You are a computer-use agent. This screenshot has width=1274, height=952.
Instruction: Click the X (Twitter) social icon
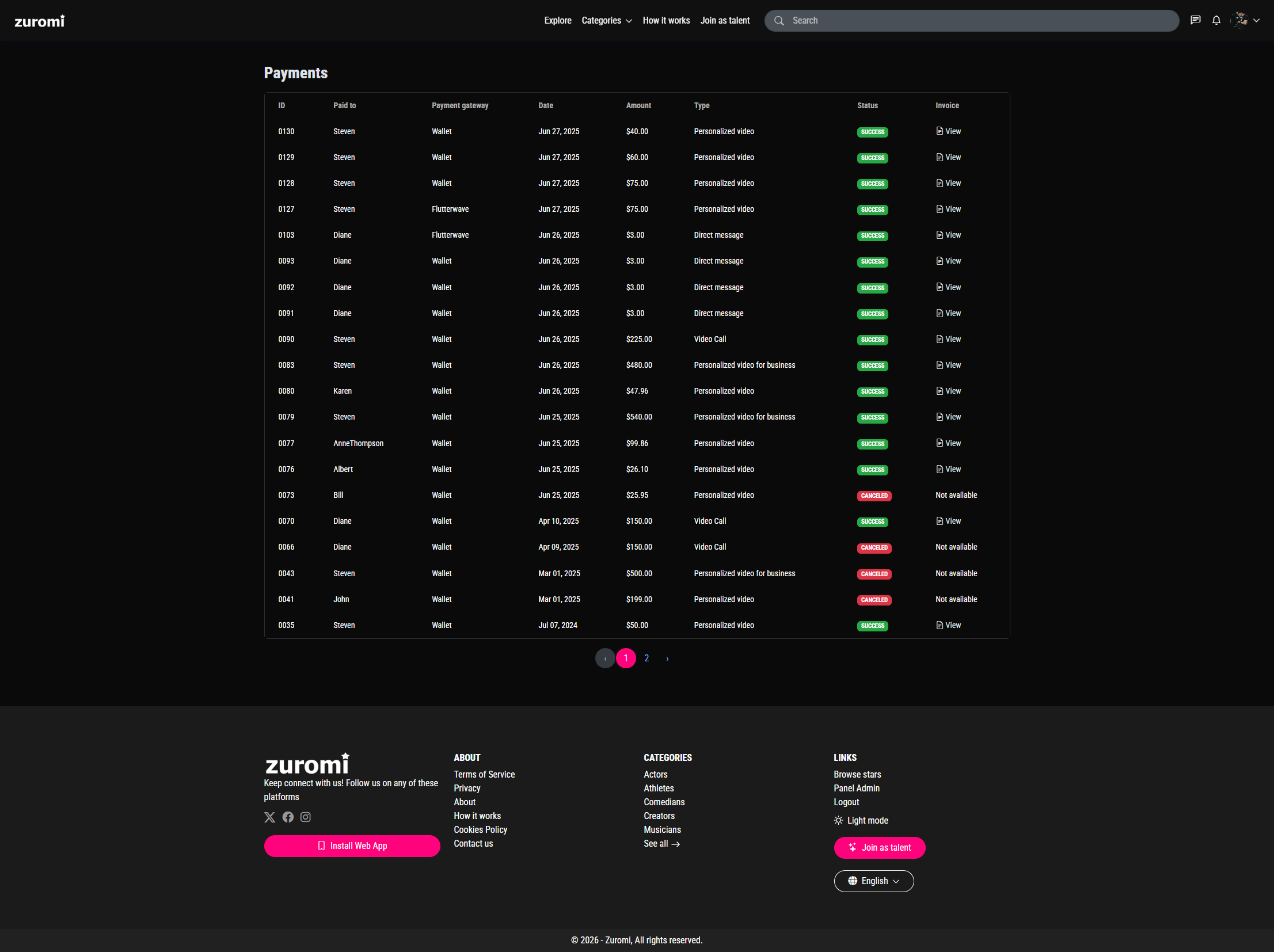(x=269, y=817)
